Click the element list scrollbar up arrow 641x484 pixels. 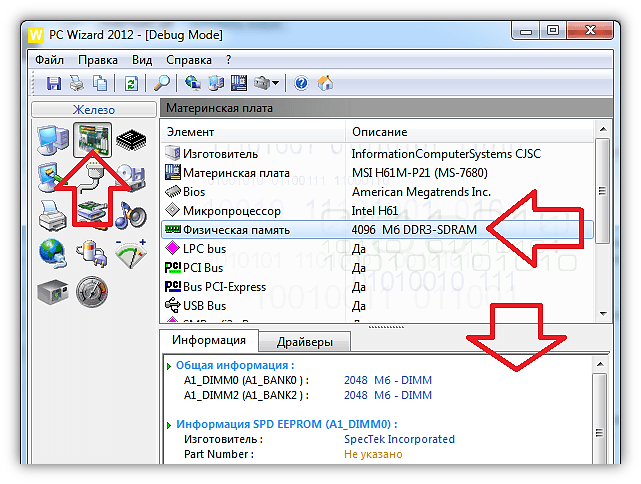603,130
